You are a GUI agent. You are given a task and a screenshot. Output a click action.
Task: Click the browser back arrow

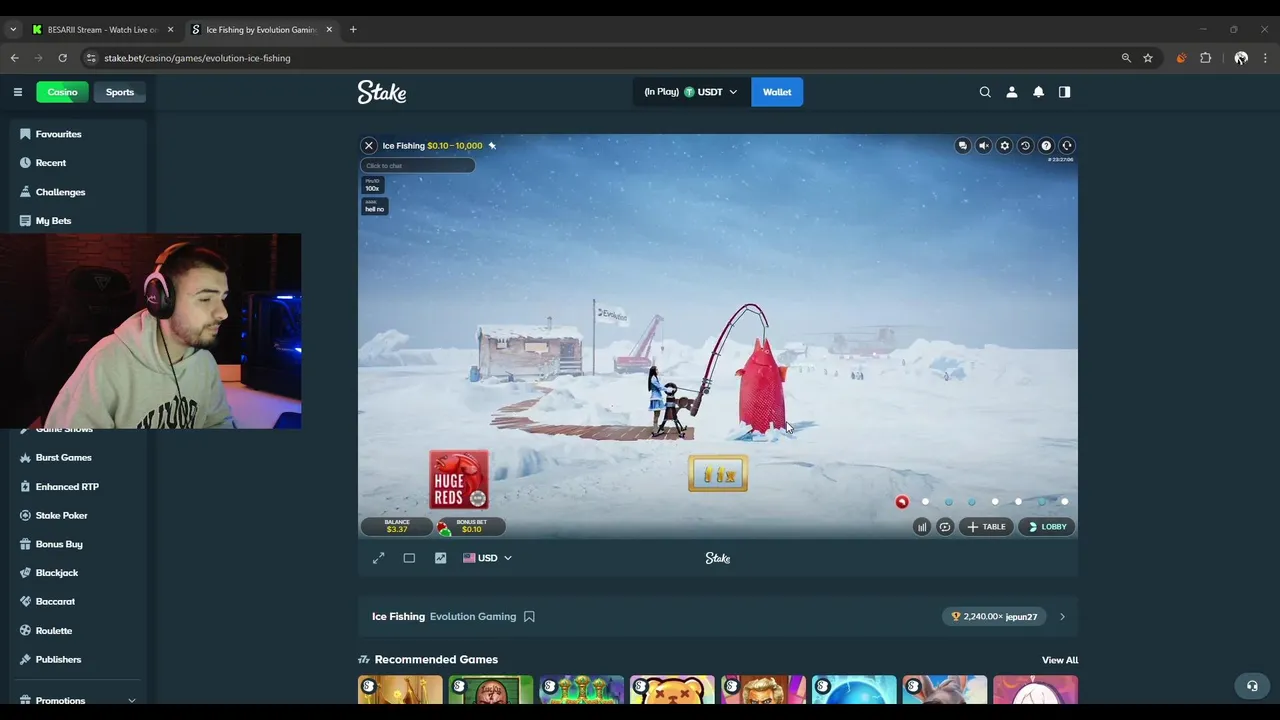(15, 58)
